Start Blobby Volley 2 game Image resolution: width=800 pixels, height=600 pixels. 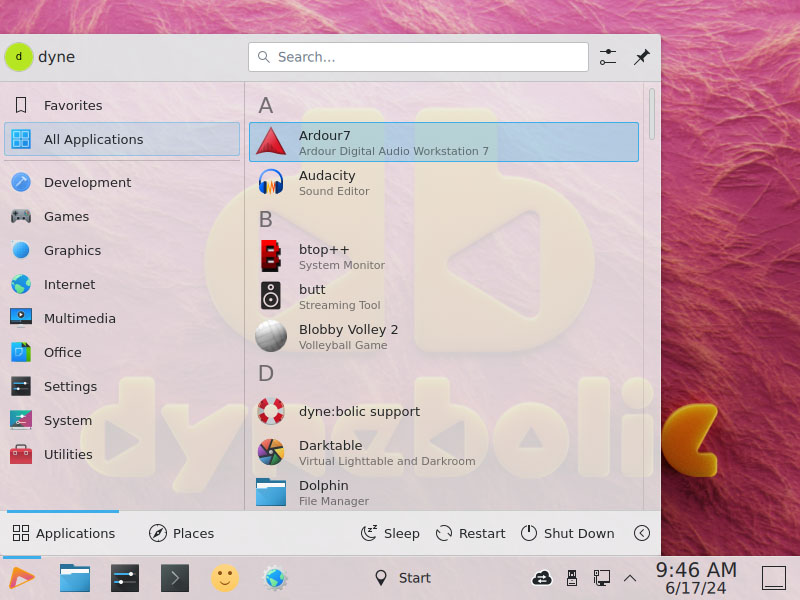tap(443, 336)
